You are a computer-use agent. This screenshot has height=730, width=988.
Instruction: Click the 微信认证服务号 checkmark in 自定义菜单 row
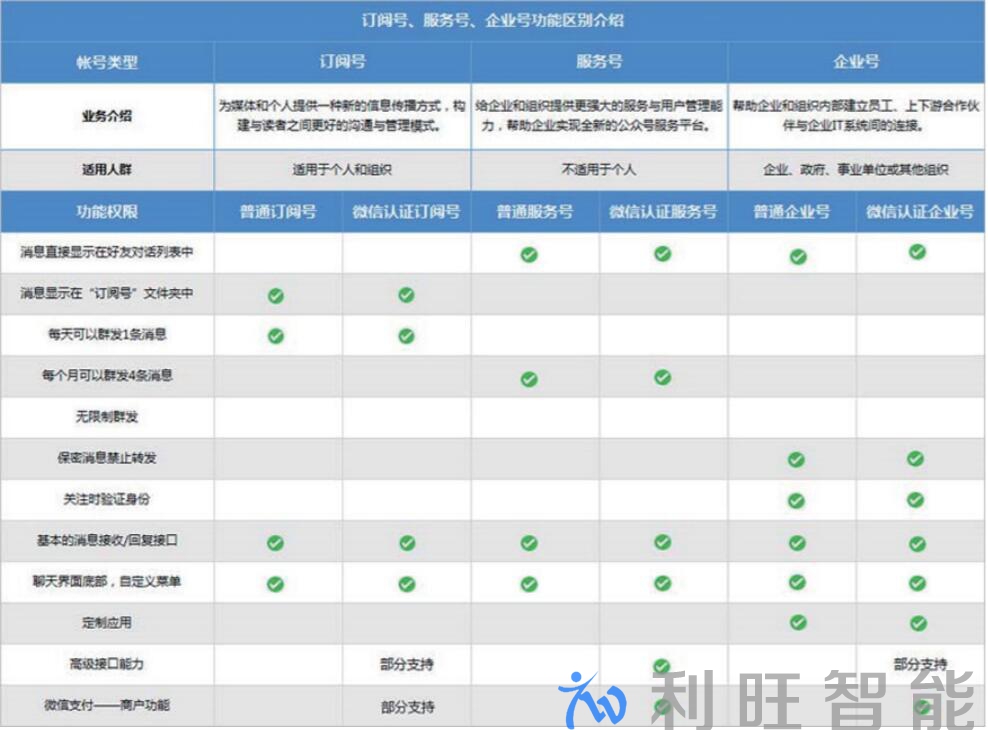[662, 583]
